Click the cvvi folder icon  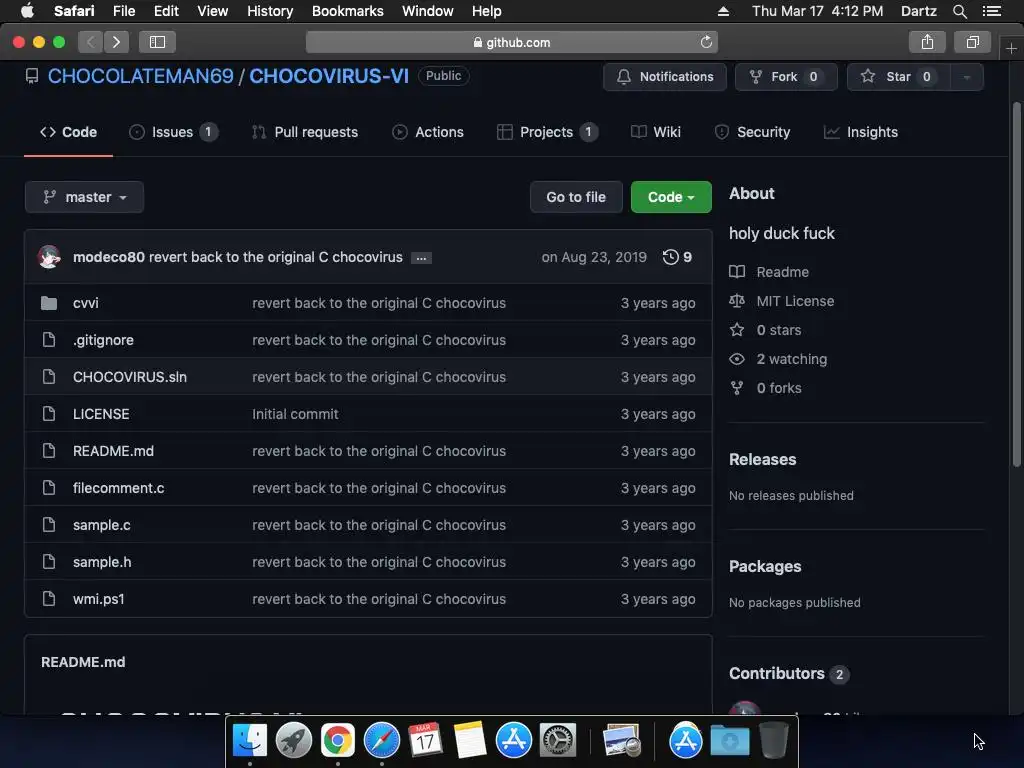pyautogui.click(x=49, y=303)
